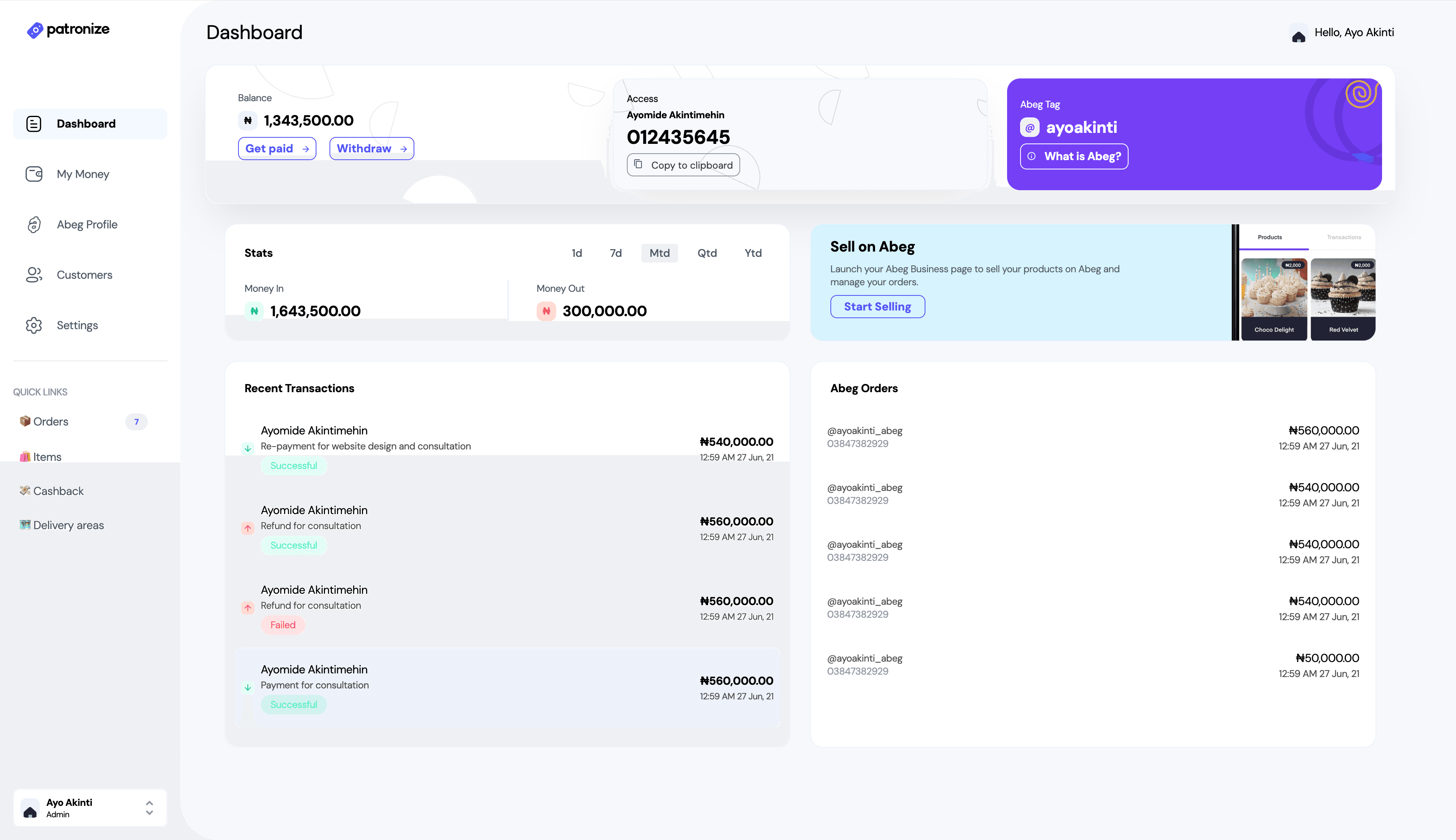Click the Failed status badge
Screen dimensions: 1456x840
pyautogui.click(x=283, y=625)
